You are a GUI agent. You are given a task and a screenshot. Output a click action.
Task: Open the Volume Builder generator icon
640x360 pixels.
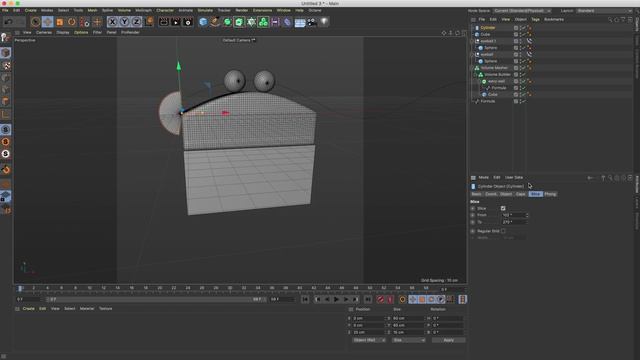tap(263, 22)
